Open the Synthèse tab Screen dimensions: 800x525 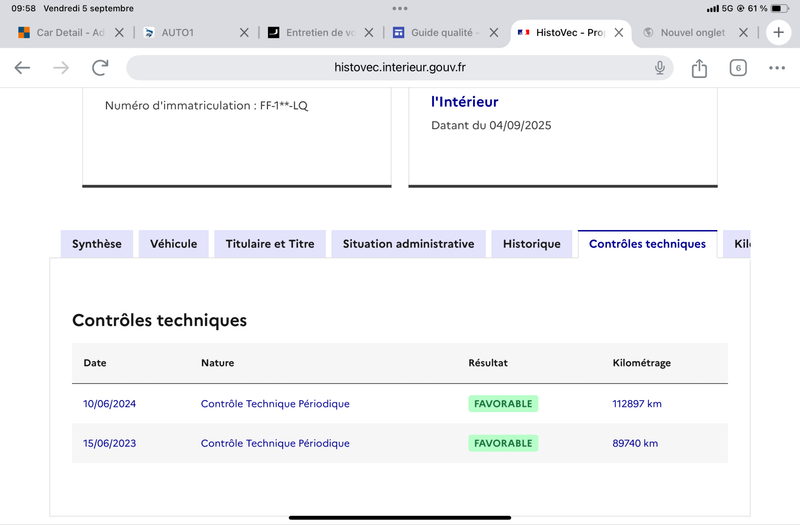(x=97, y=244)
